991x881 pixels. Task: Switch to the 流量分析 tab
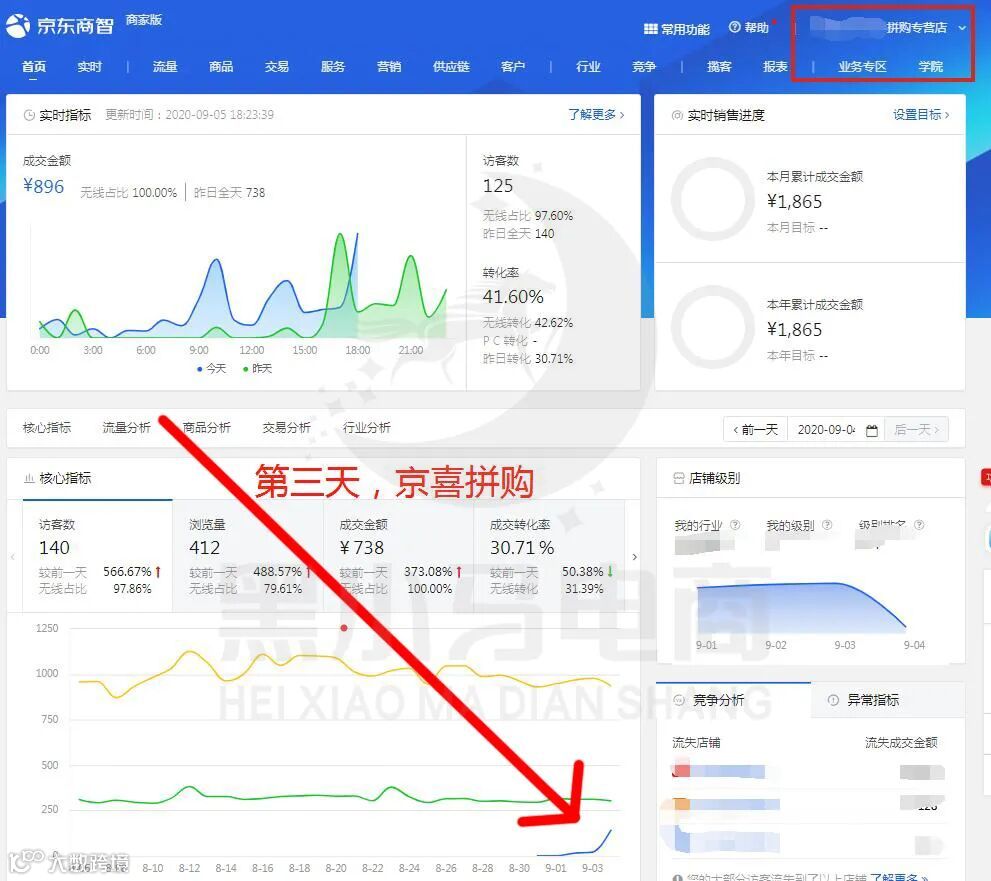click(126, 428)
